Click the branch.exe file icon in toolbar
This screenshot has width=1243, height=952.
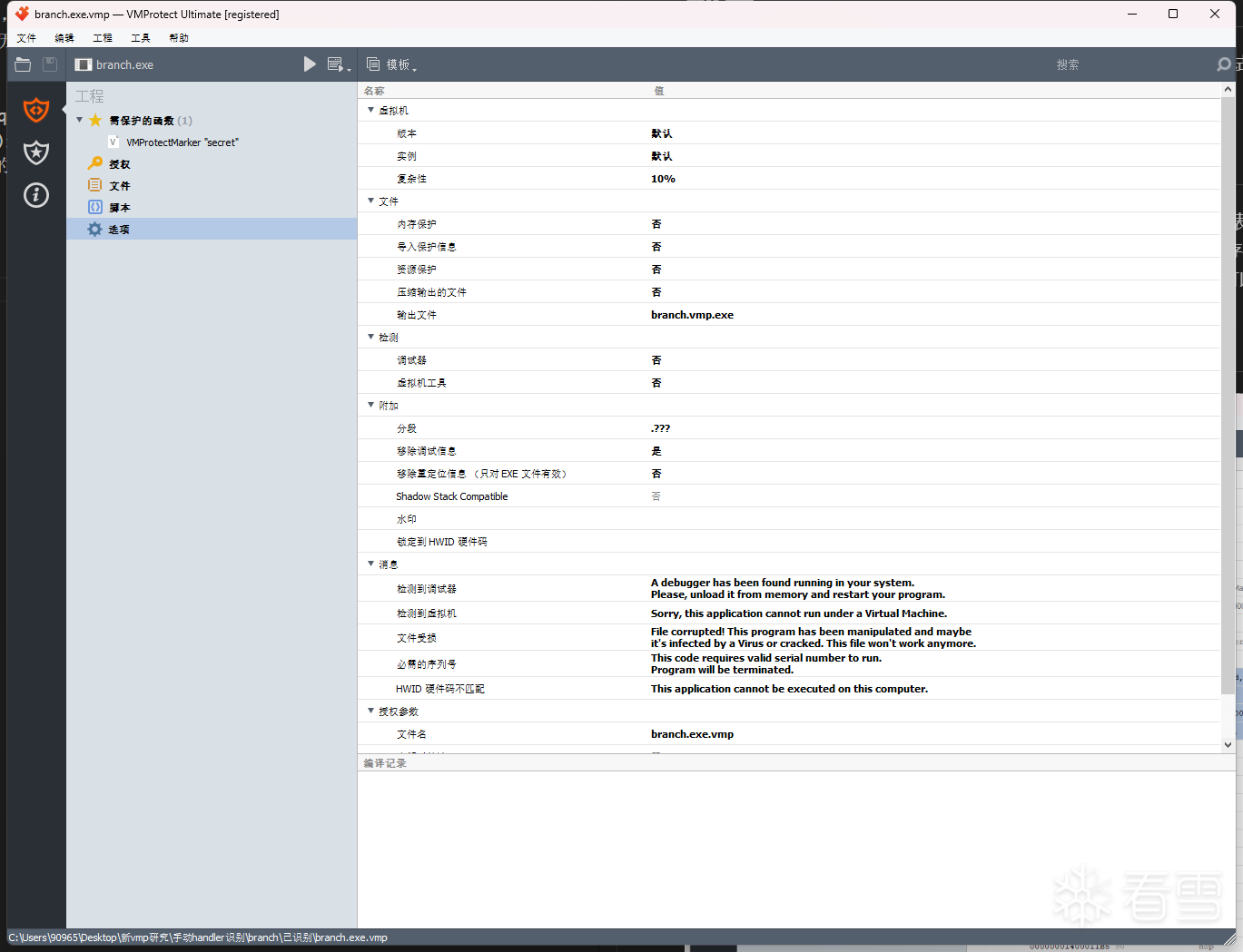point(84,64)
